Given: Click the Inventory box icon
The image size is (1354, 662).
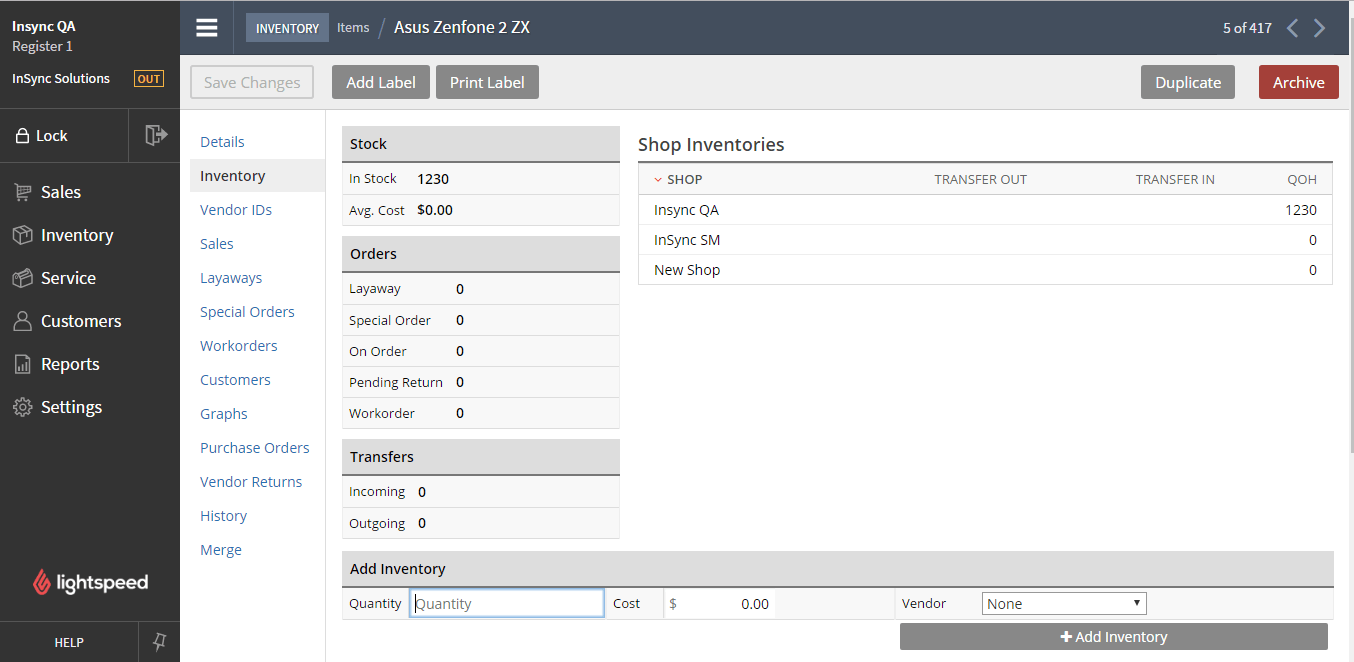Looking at the screenshot, I should 22,235.
